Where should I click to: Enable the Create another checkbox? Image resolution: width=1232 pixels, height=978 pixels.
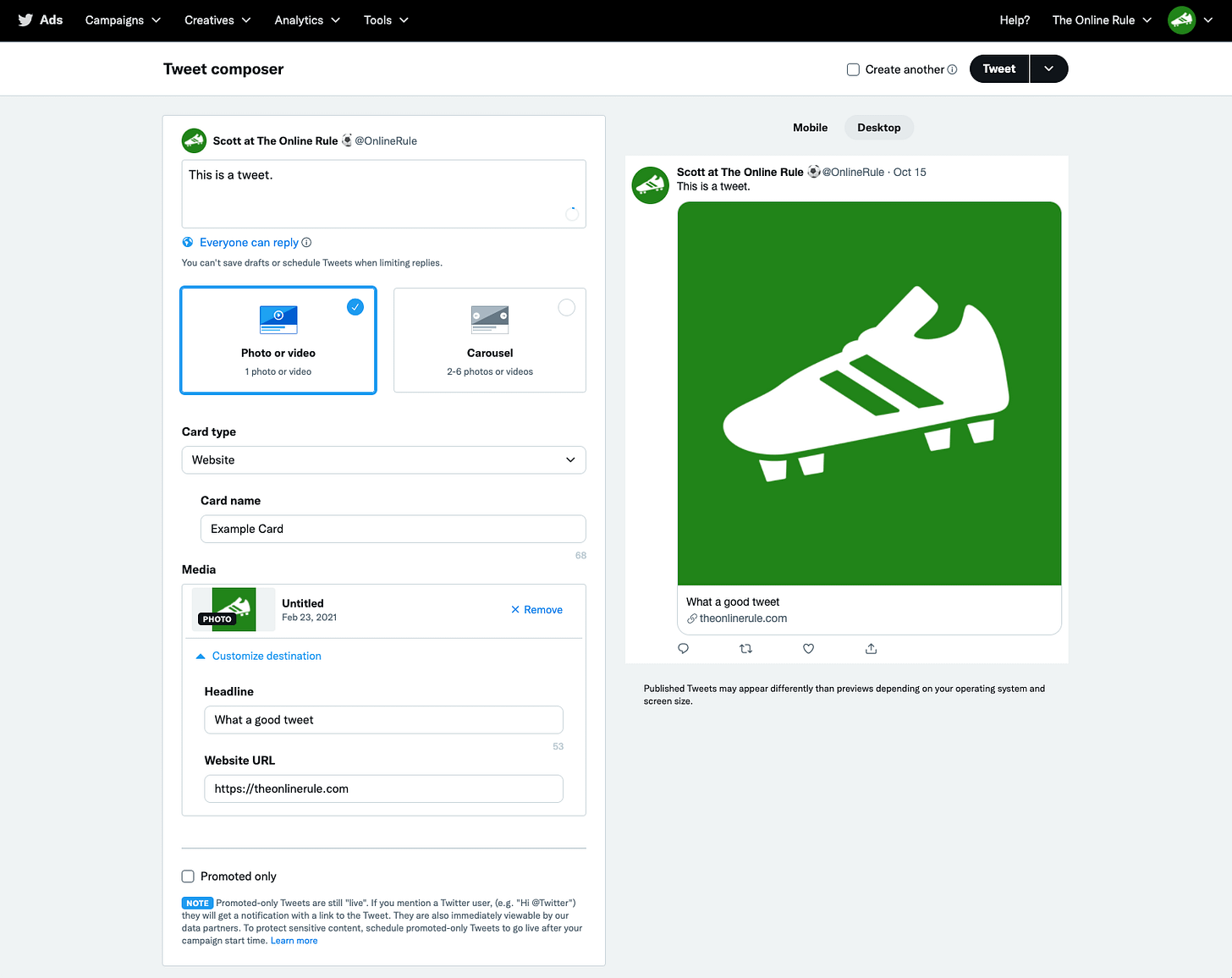(853, 69)
